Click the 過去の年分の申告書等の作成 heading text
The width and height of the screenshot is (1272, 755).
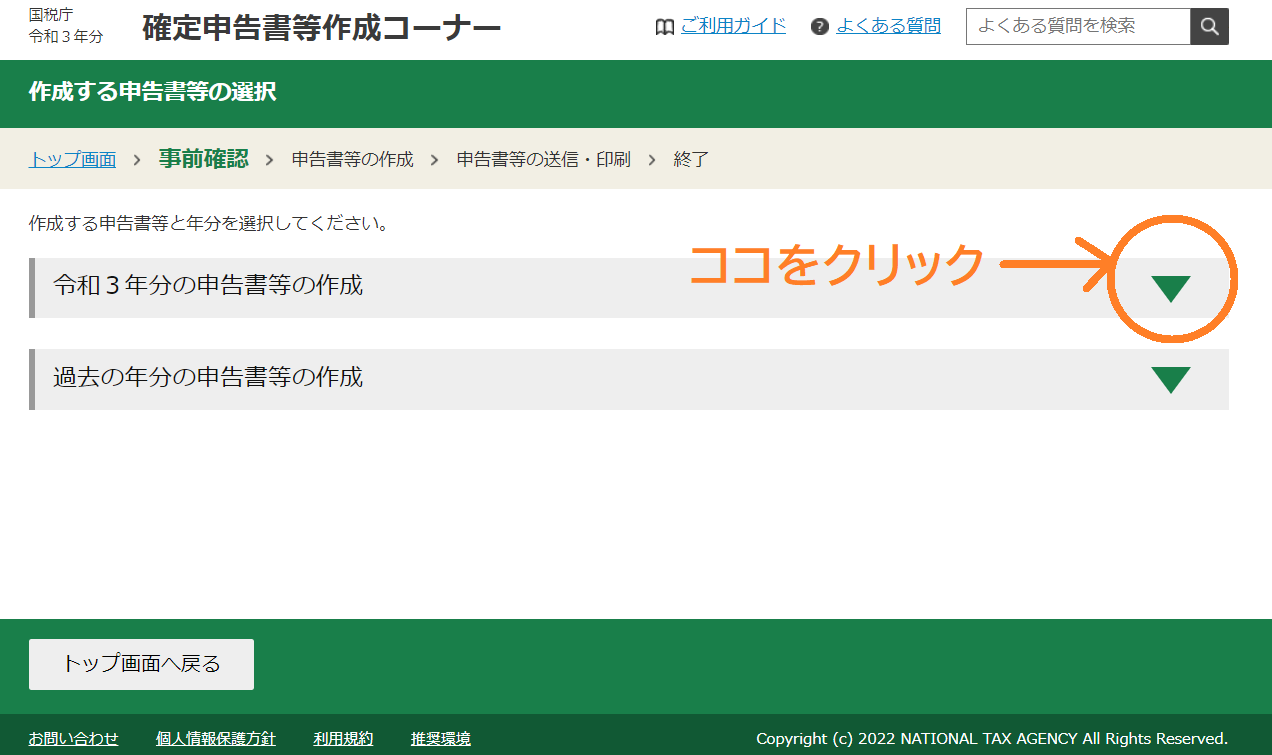coord(208,378)
